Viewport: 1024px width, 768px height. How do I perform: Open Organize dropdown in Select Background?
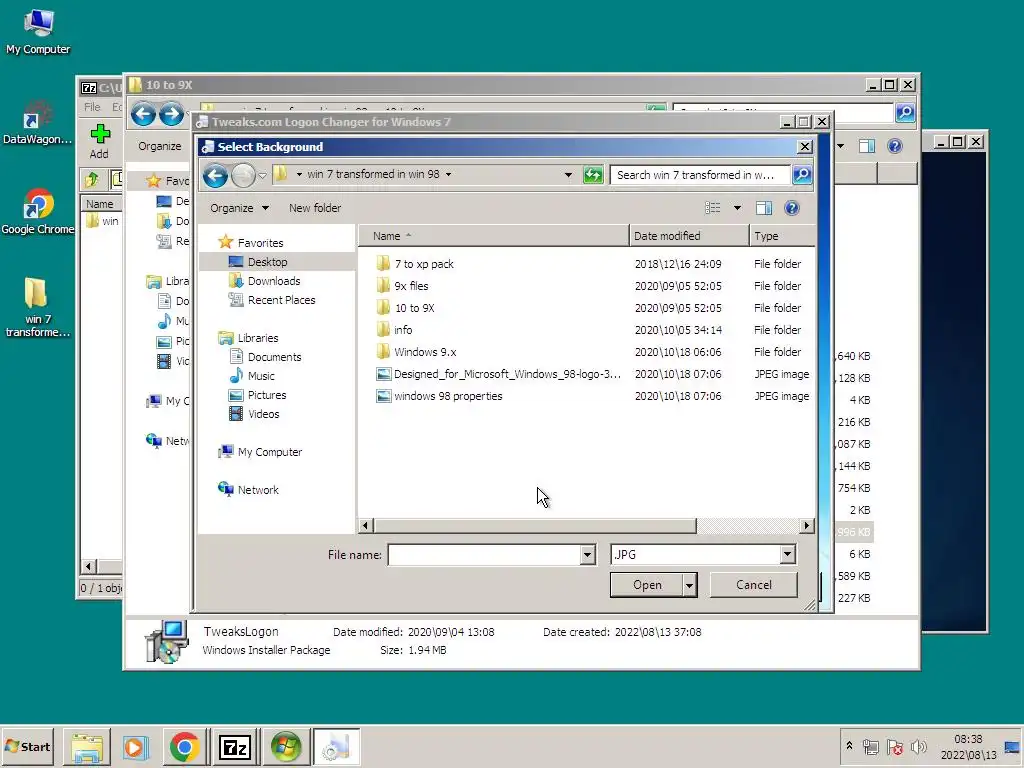[x=239, y=208]
